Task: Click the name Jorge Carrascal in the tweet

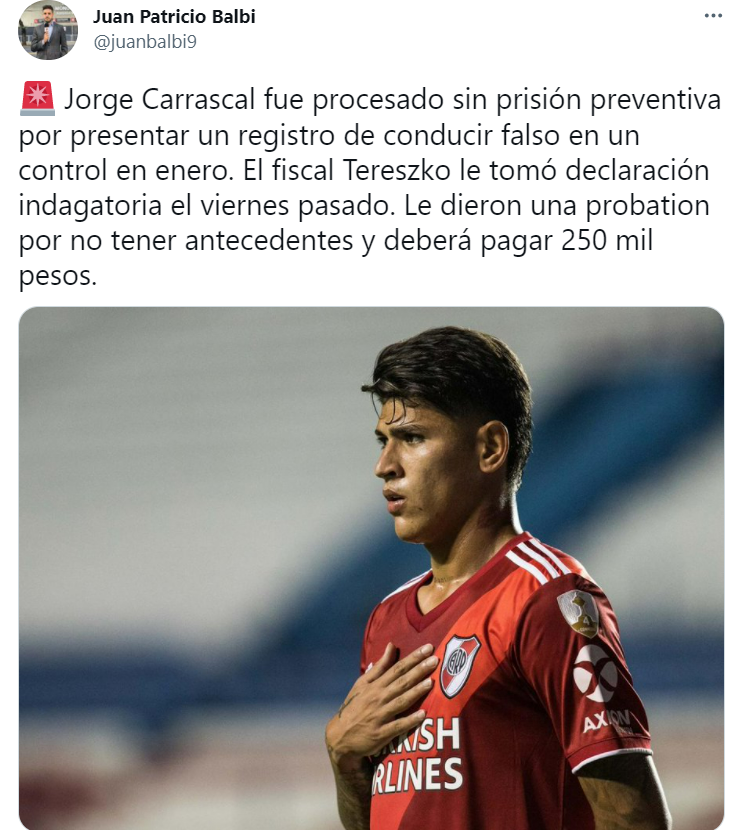Action: [160, 100]
